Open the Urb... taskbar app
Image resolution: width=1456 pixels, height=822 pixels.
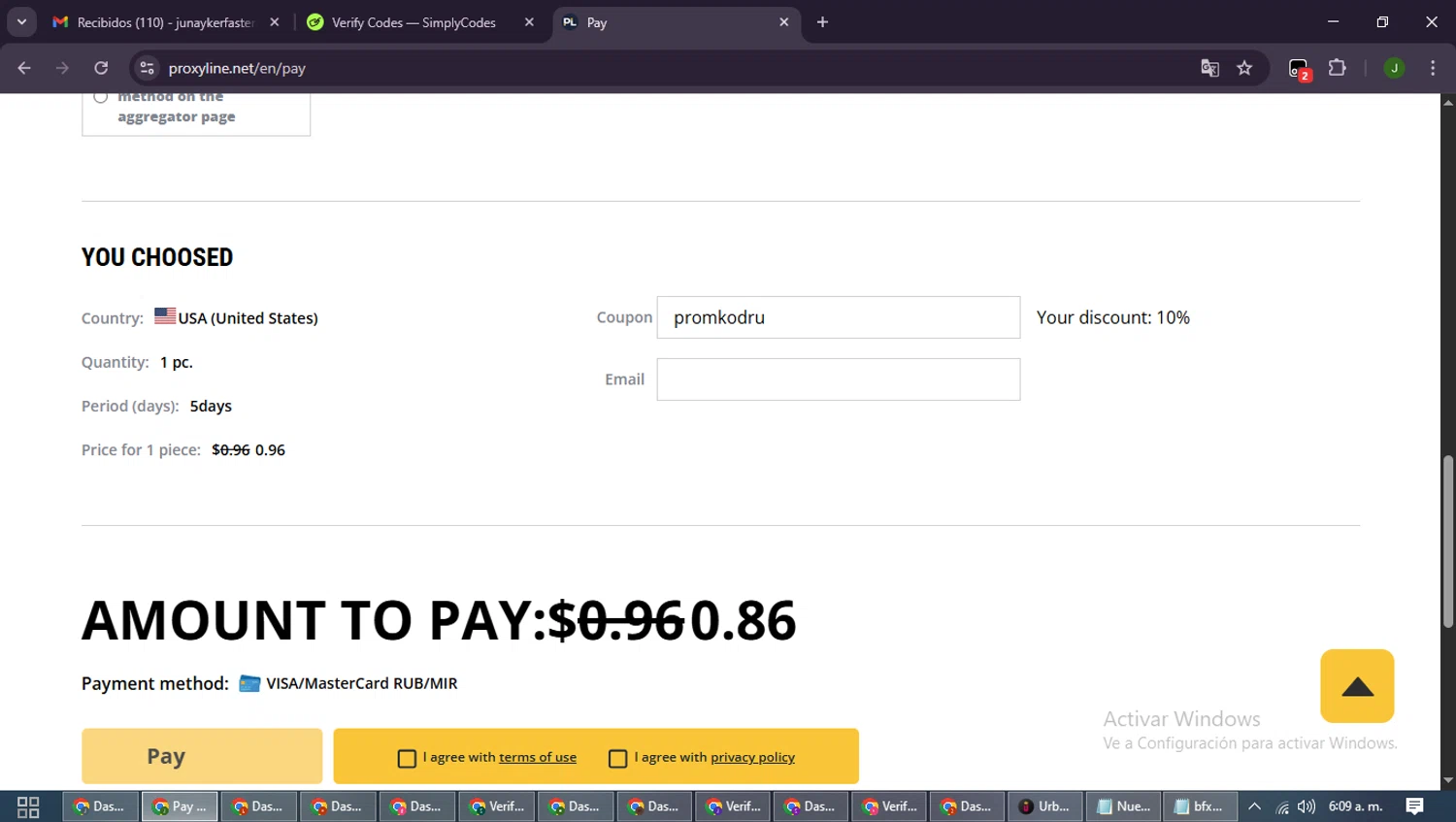(1044, 806)
